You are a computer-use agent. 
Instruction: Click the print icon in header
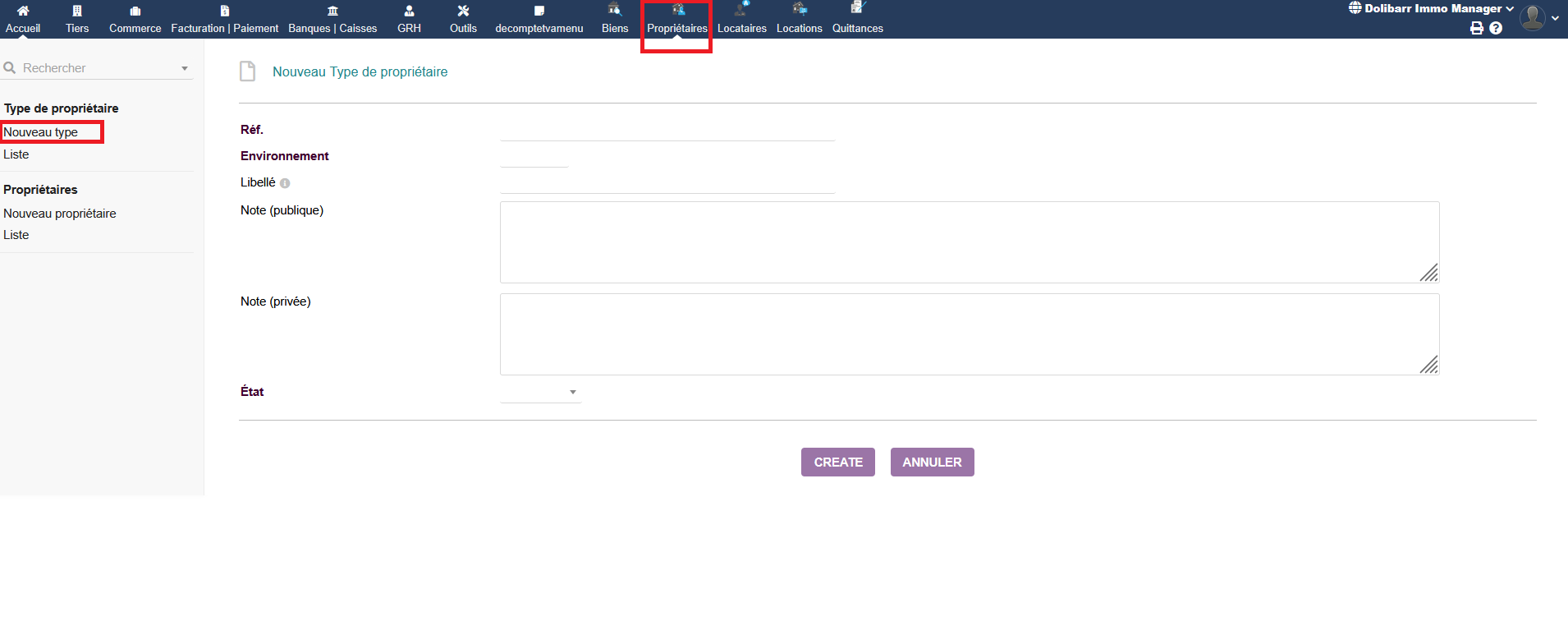[x=1477, y=28]
